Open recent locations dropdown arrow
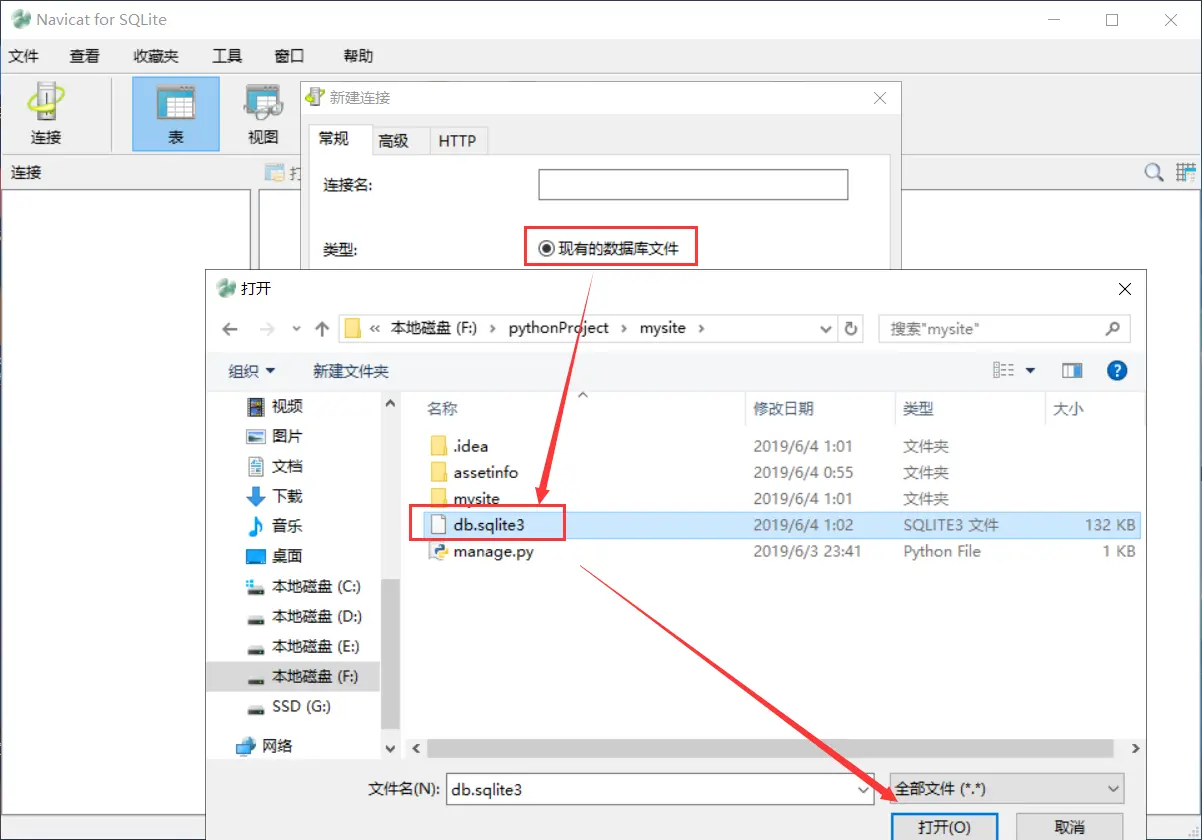Screen dimensions: 1202x840 (x=297, y=328)
